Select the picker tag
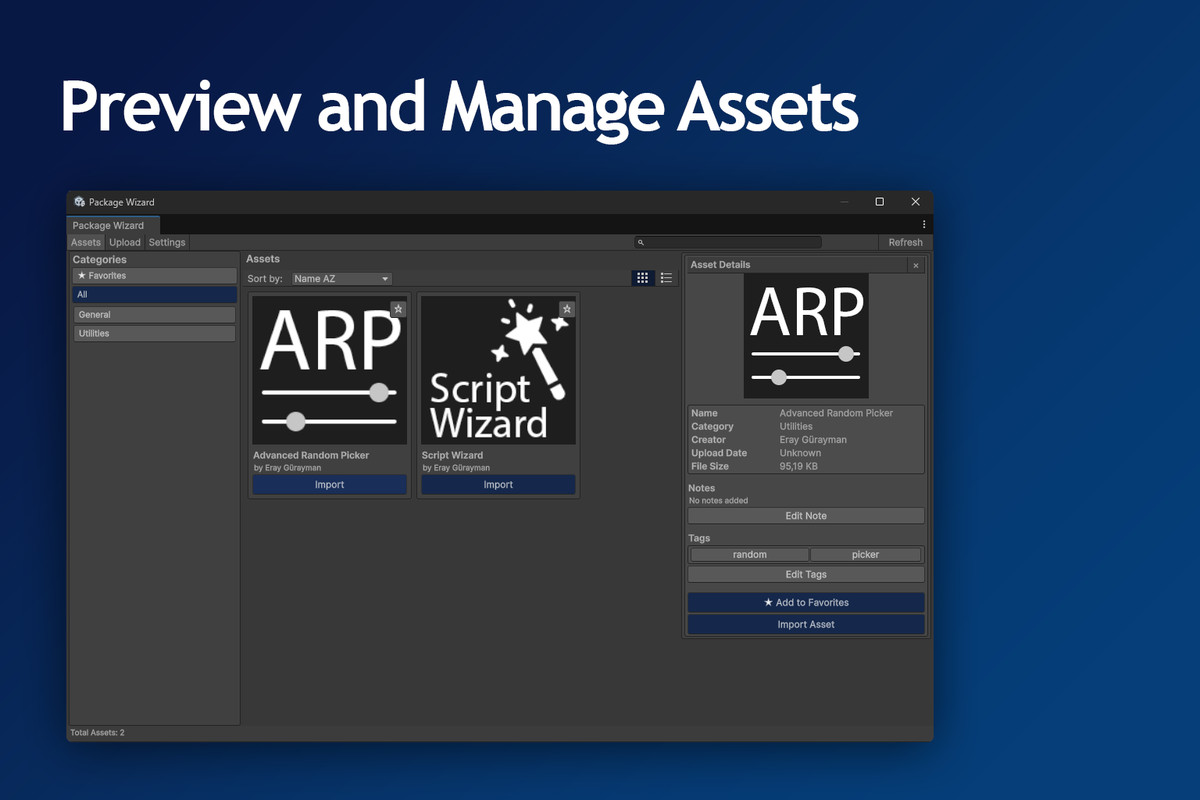Image resolution: width=1200 pixels, height=800 pixels. (x=866, y=555)
